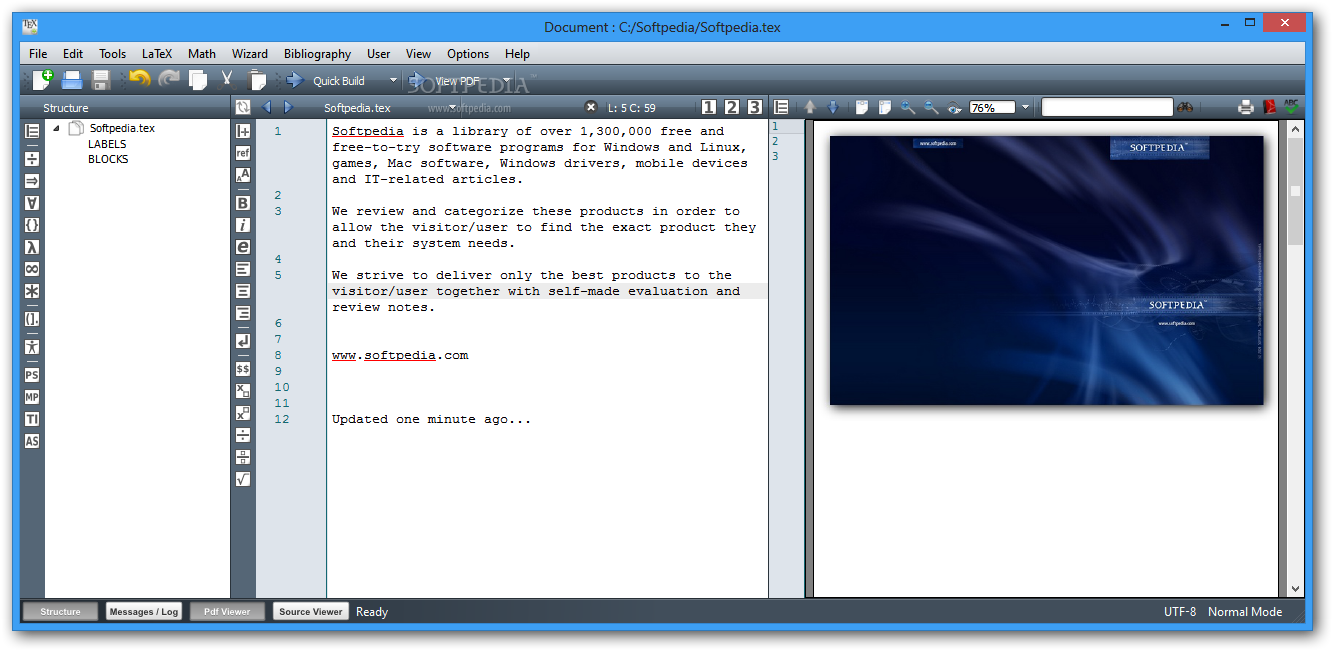Screen dimensions: 1333x651
Task: Open the LaTeX menu
Action: pos(157,54)
